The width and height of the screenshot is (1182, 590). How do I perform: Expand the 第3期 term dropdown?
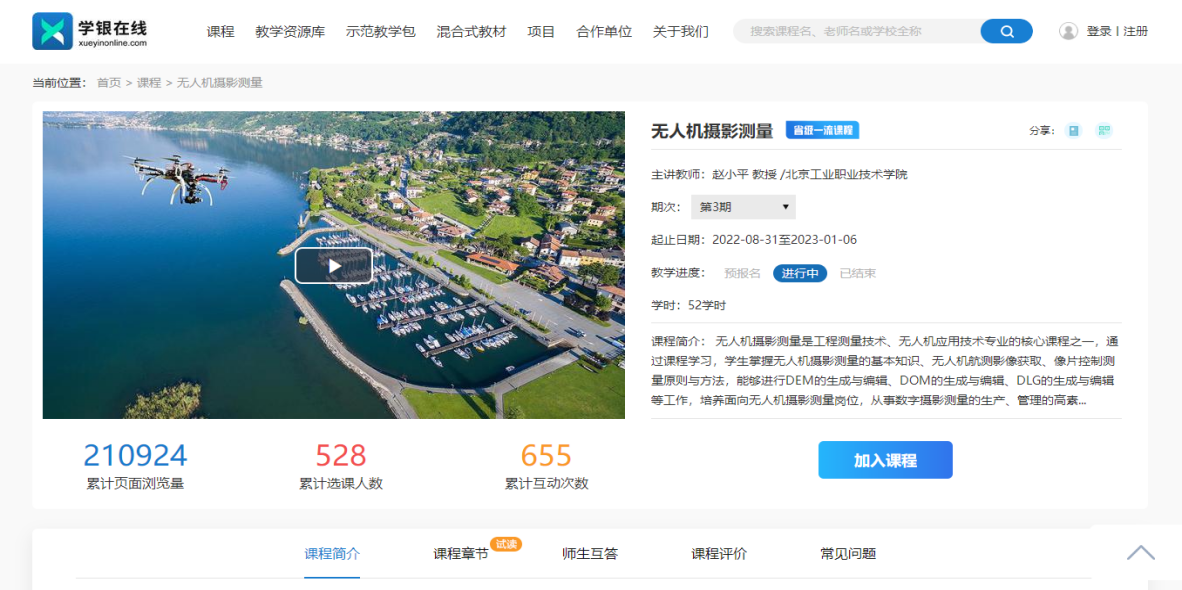point(745,207)
